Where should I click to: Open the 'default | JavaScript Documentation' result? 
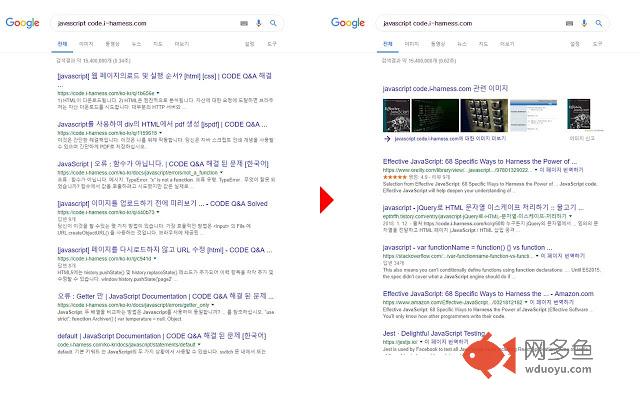162,336
